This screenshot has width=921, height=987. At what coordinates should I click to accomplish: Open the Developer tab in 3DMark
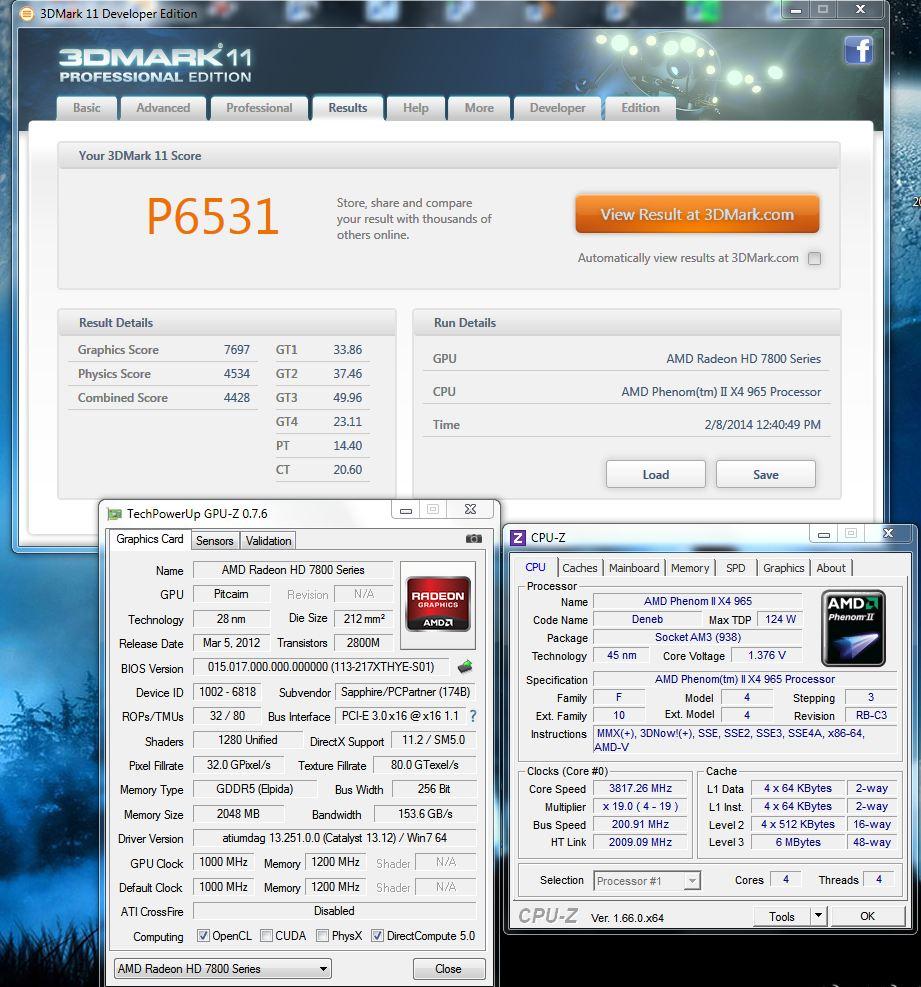point(558,108)
